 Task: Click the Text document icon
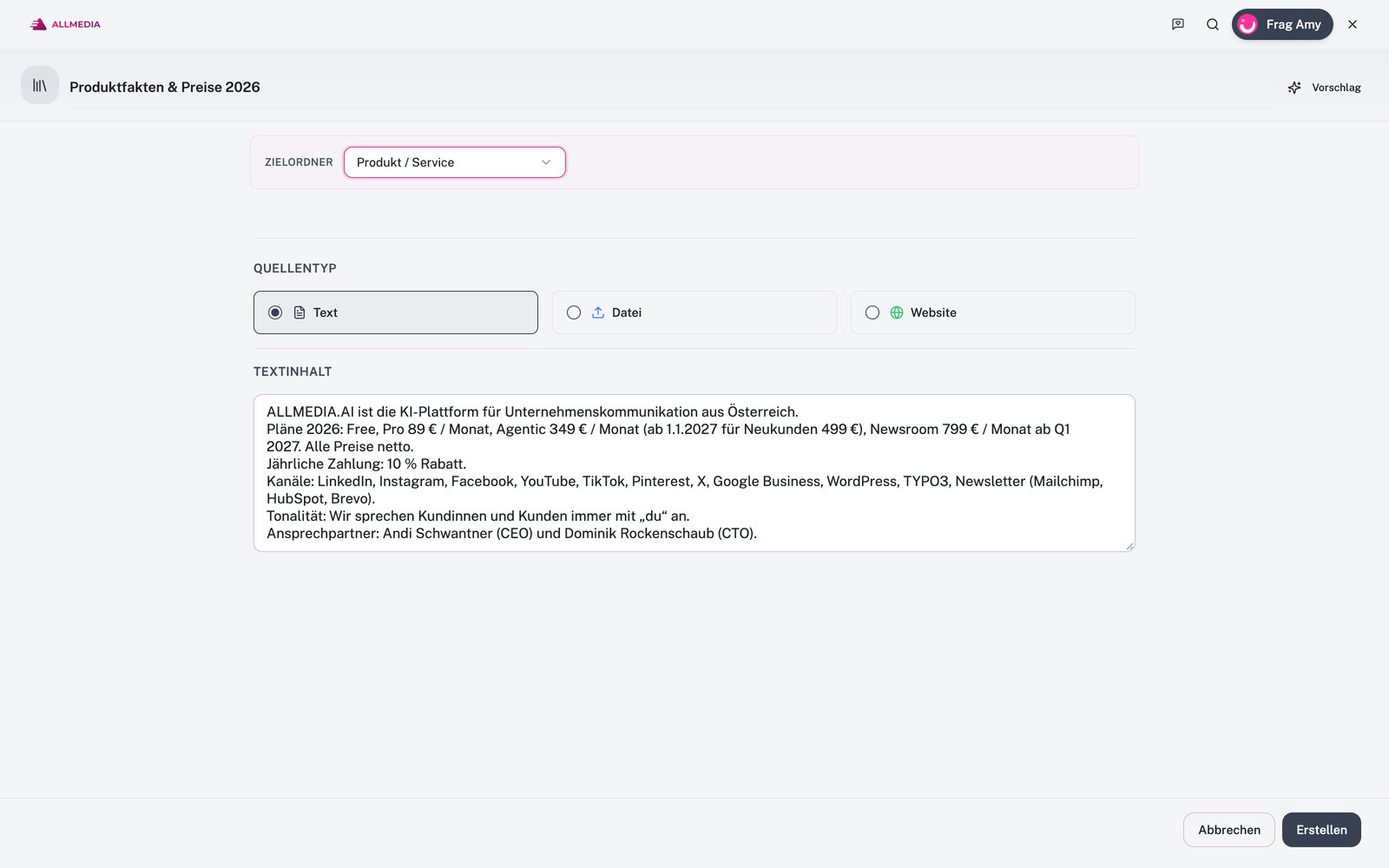click(300, 312)
